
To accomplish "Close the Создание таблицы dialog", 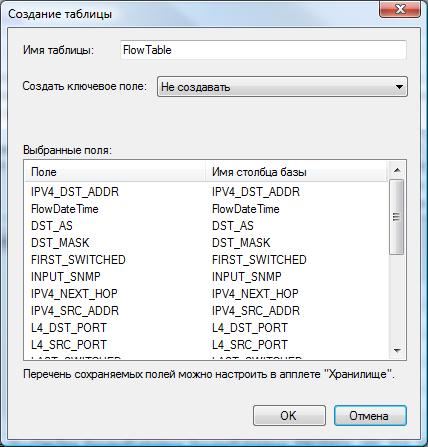I will [x=400, y=9].
